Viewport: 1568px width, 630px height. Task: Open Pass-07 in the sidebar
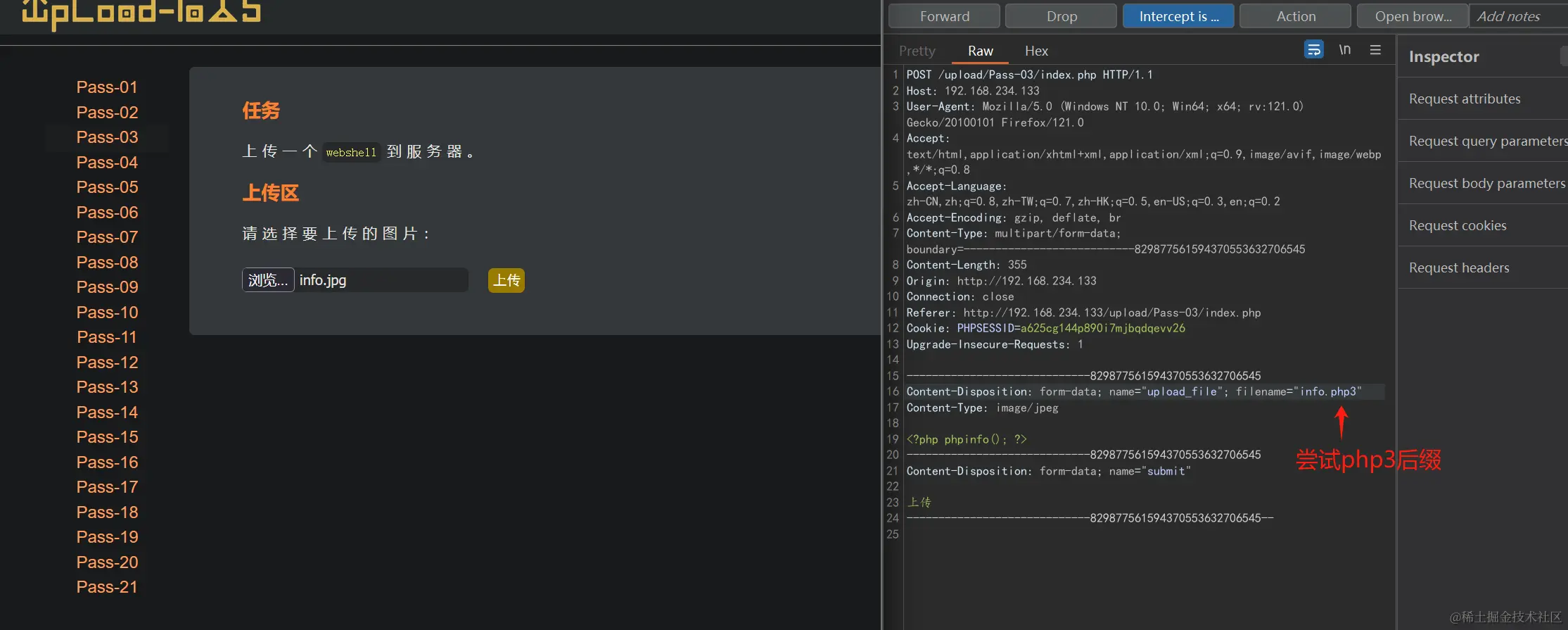[x=107, y=237]
